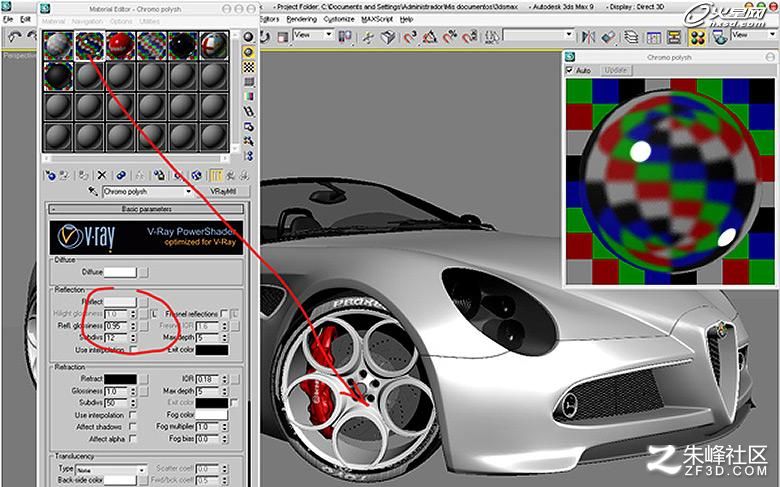Open Material Editor Options icon
This screenshot has height=487, width=780.
[249, 127]
